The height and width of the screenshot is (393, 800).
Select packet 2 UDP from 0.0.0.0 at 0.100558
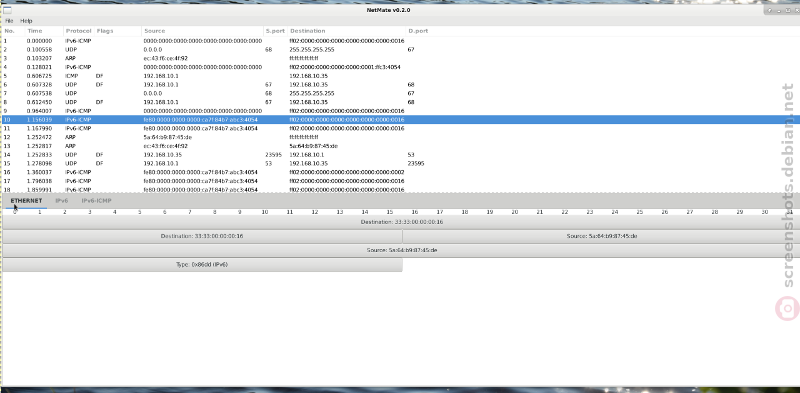pyautogui.click(x=400, y=50)
